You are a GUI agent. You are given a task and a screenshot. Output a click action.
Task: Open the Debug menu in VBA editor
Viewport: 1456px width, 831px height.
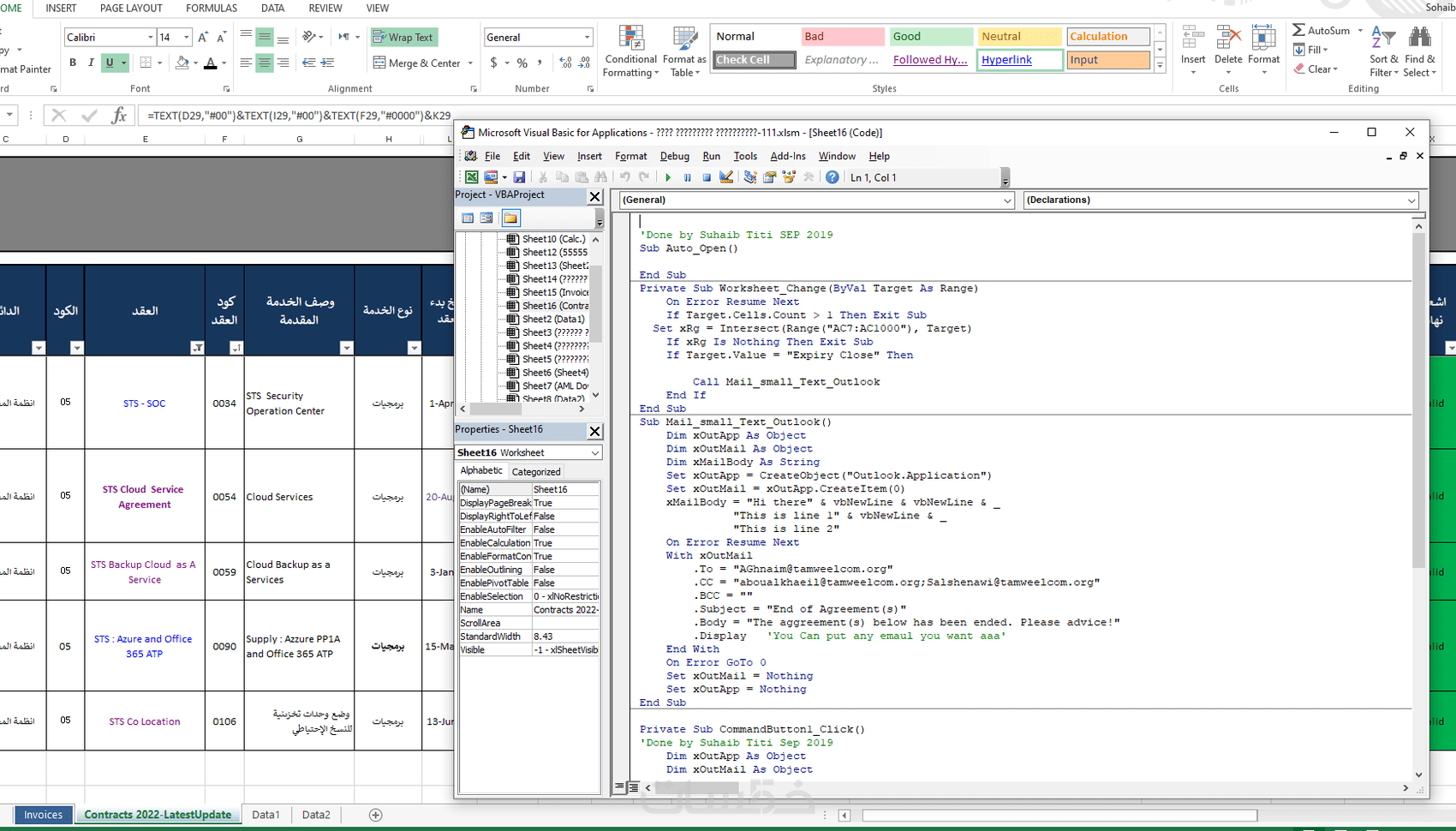[x=674, y=156]
